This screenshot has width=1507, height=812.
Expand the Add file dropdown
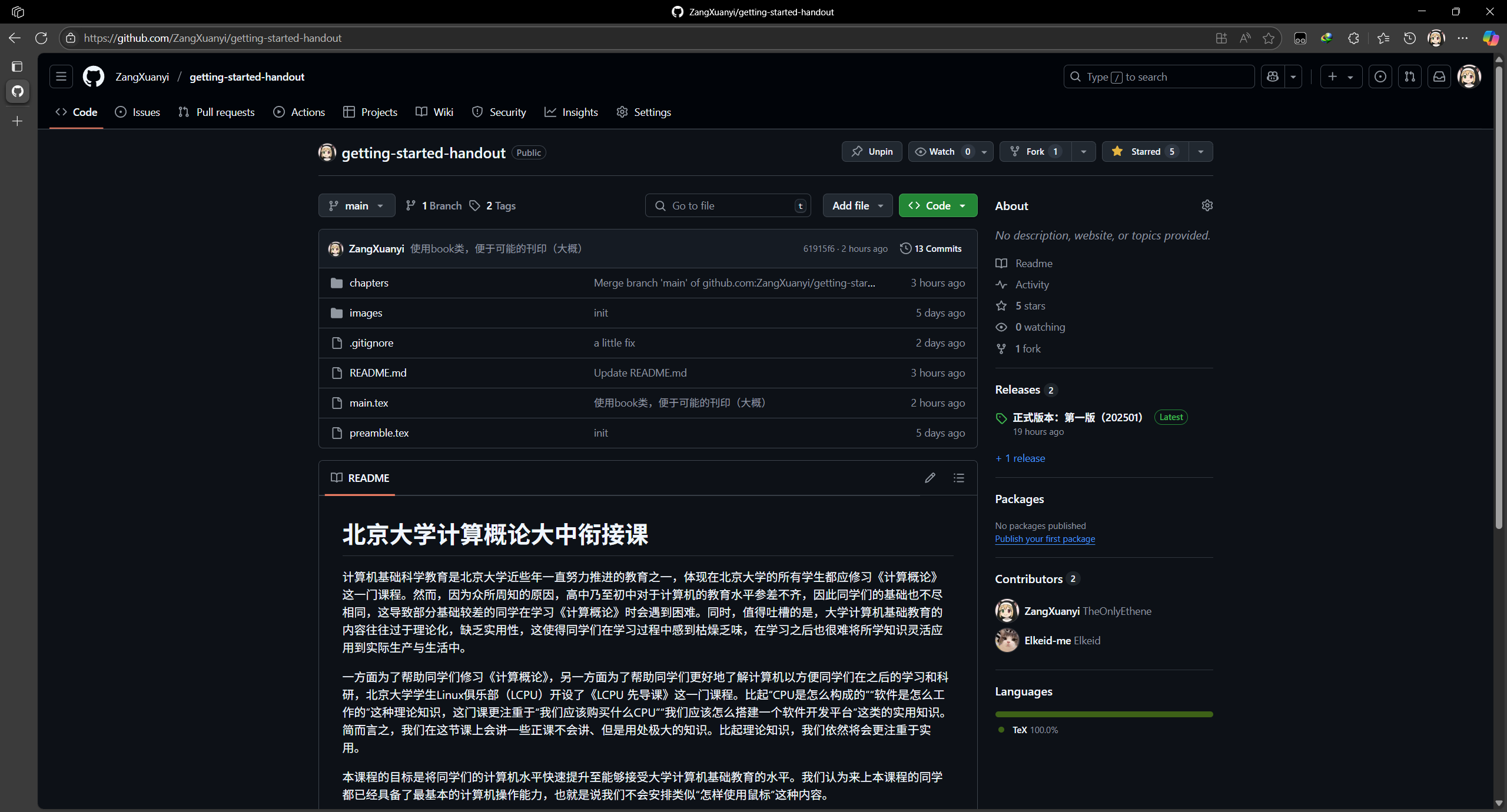pos(857,205)
